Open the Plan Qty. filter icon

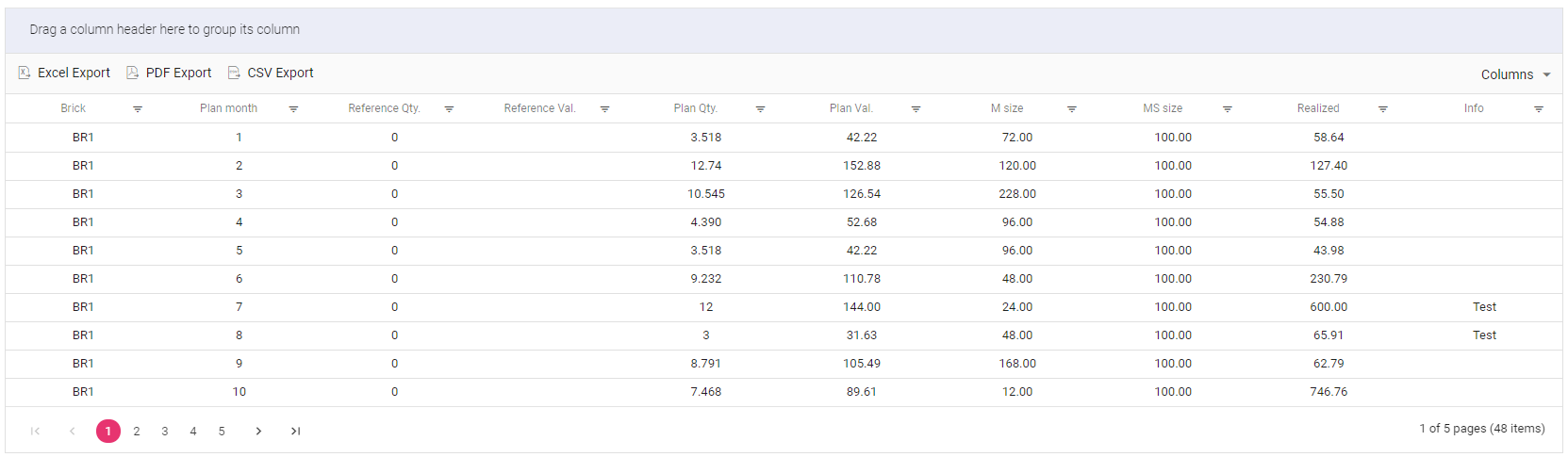[x=760, y=109]
